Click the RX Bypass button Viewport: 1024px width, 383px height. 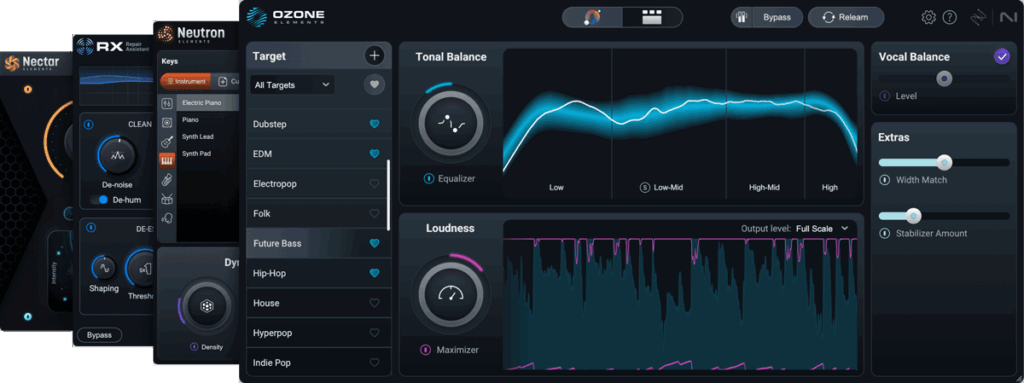coord(99,335)
